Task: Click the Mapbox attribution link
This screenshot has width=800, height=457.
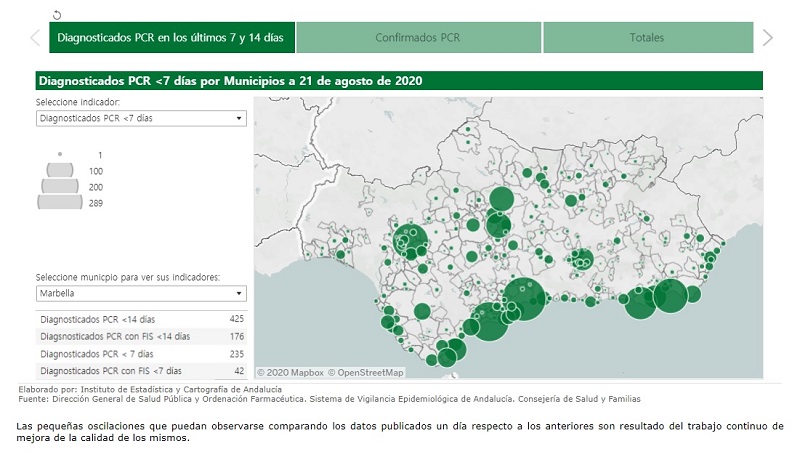Action: point(290,373)
